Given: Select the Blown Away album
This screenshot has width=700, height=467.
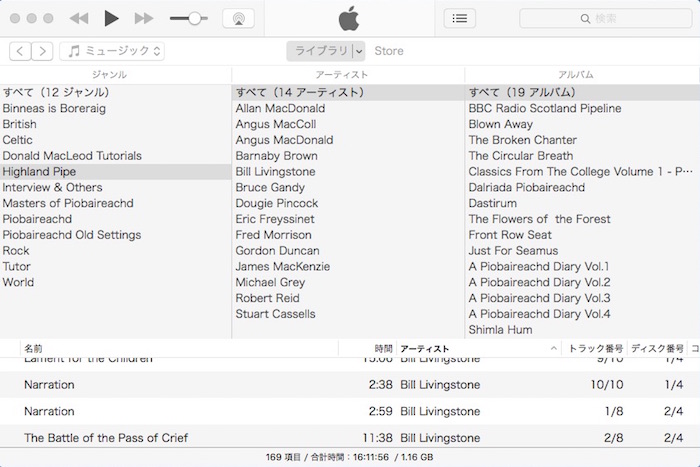Looking at the screenshot, I should click(x=501, y=124).
